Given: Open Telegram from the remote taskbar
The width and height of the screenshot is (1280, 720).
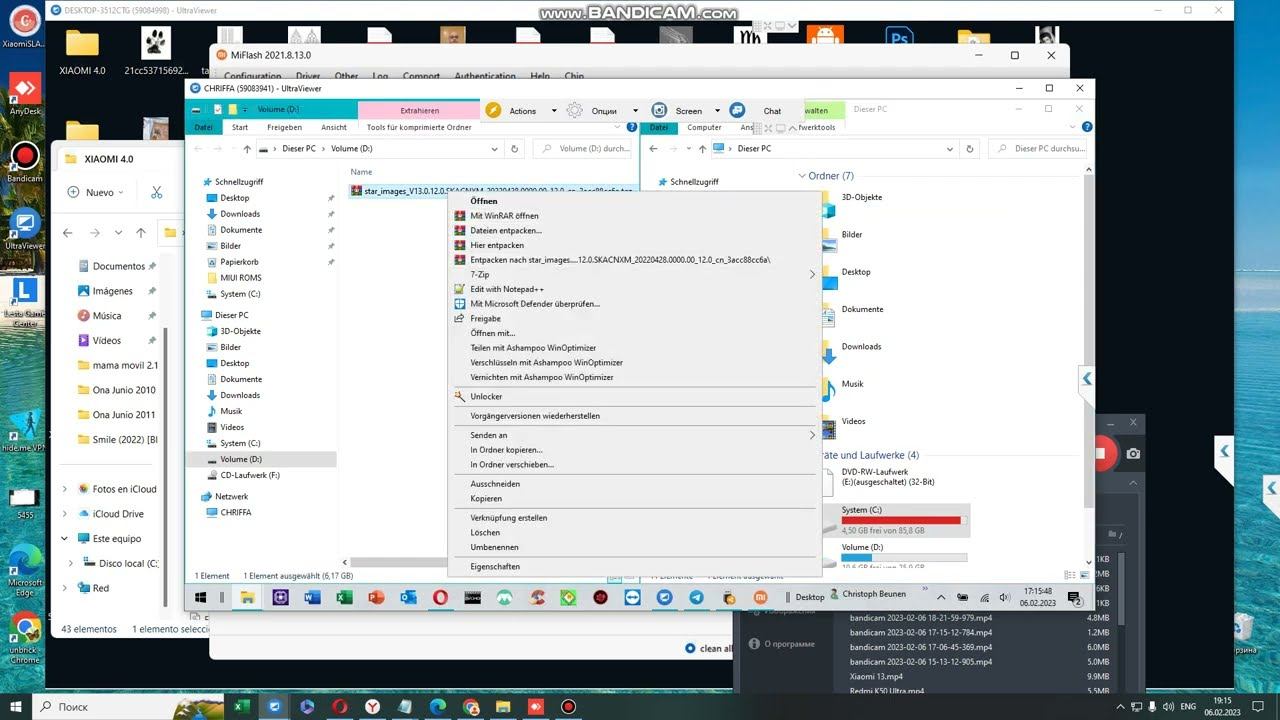Looking at the screenshot, I should (696, 597).
